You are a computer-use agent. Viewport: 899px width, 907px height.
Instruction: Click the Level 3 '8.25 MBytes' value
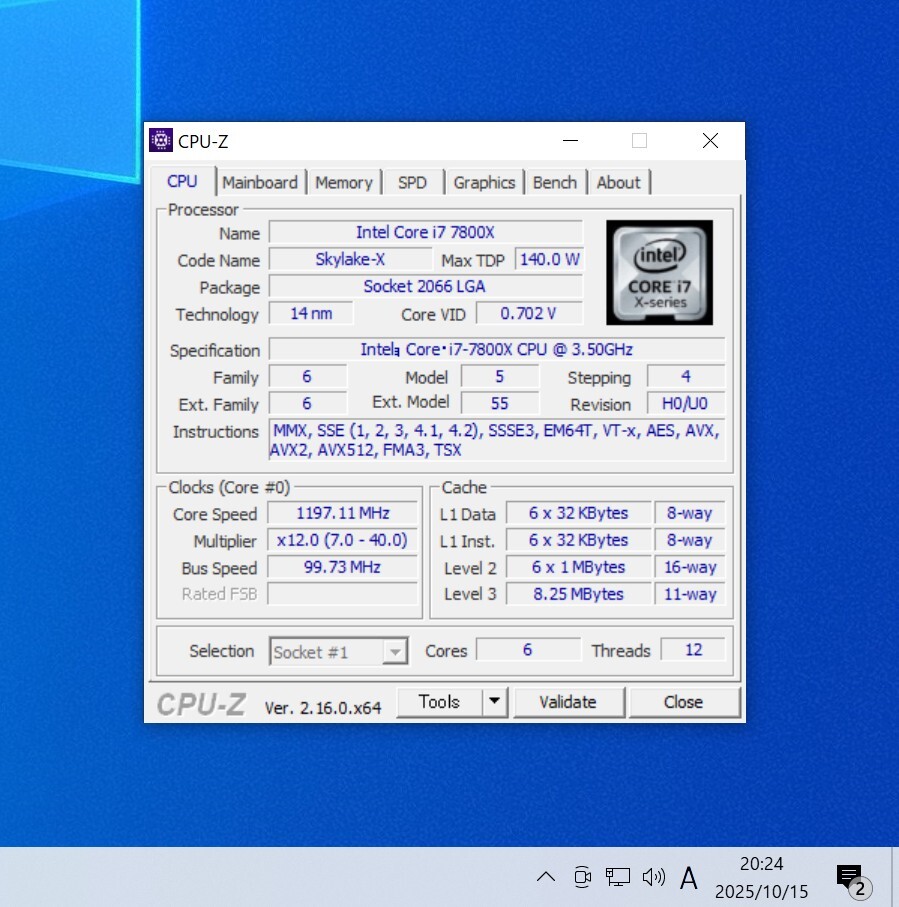pyautogui.click(x=579, y=594)
